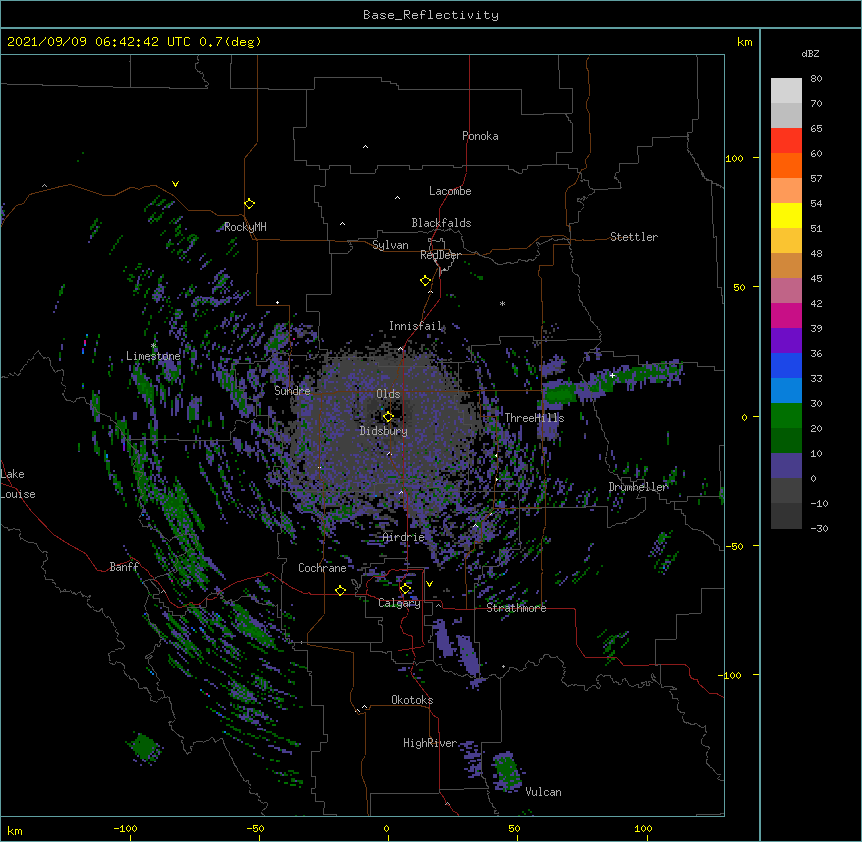Click the km unit label at bottom left
This screenshot has height=842, width=862.
coord(15,830)
